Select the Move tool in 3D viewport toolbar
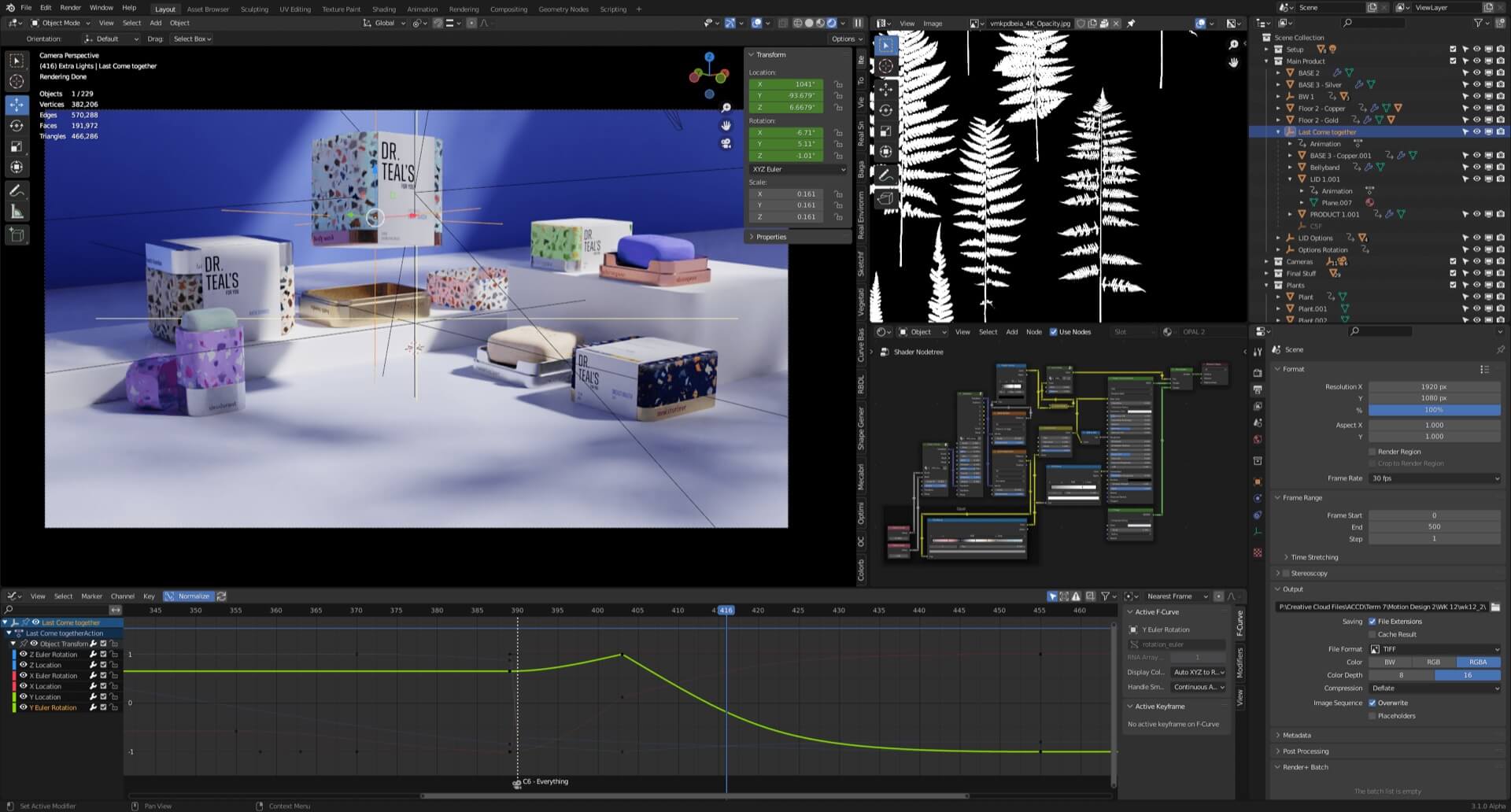The height and width of the screenshot is (812, 1511). point(17,105)
